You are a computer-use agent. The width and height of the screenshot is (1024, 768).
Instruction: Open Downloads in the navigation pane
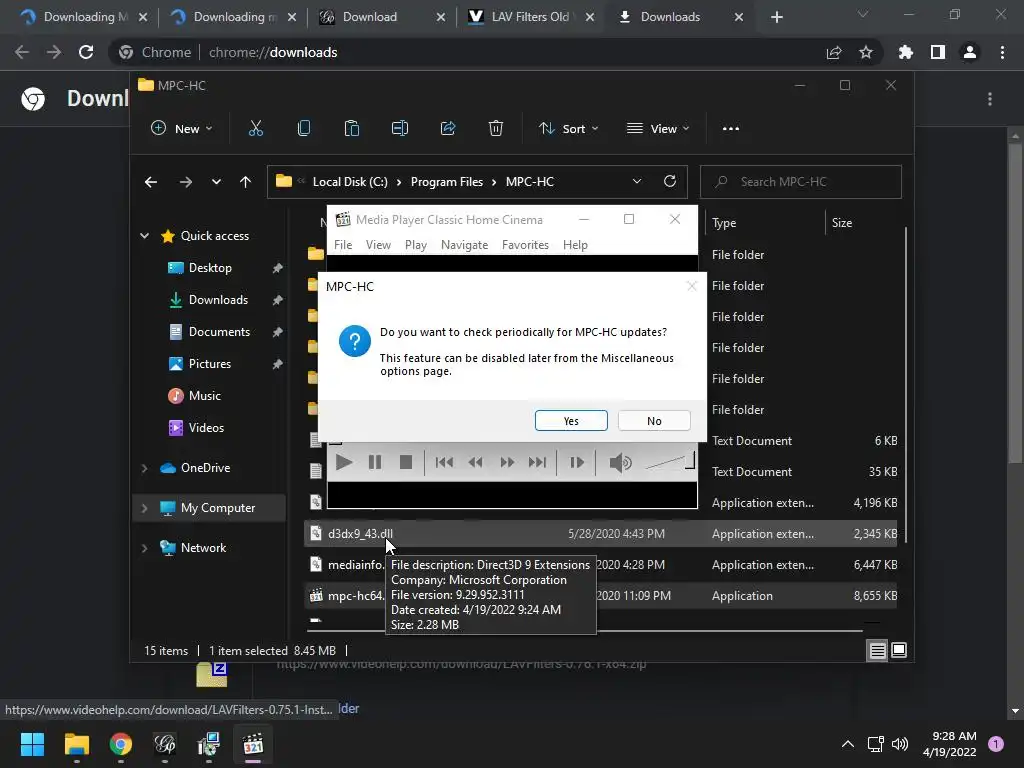pos(218,300)
